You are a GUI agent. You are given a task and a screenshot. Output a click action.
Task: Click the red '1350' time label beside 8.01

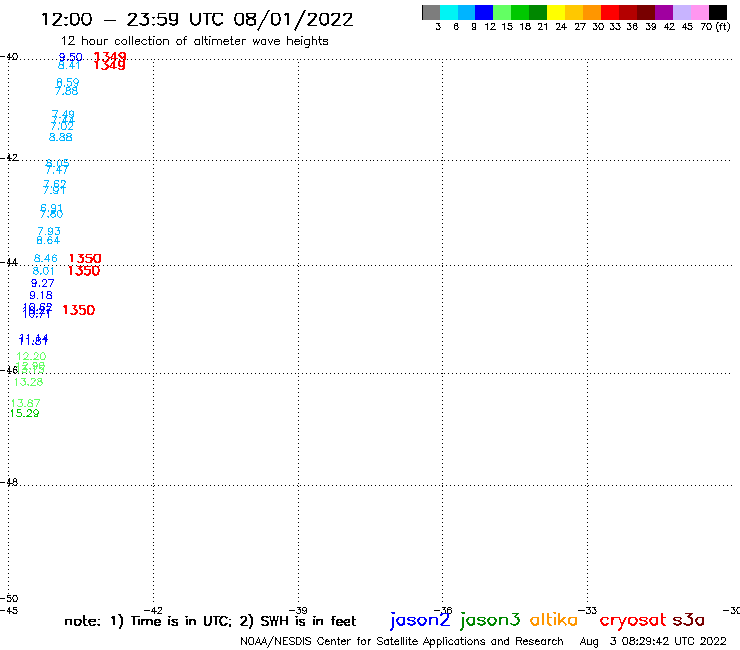click(84, 271)
